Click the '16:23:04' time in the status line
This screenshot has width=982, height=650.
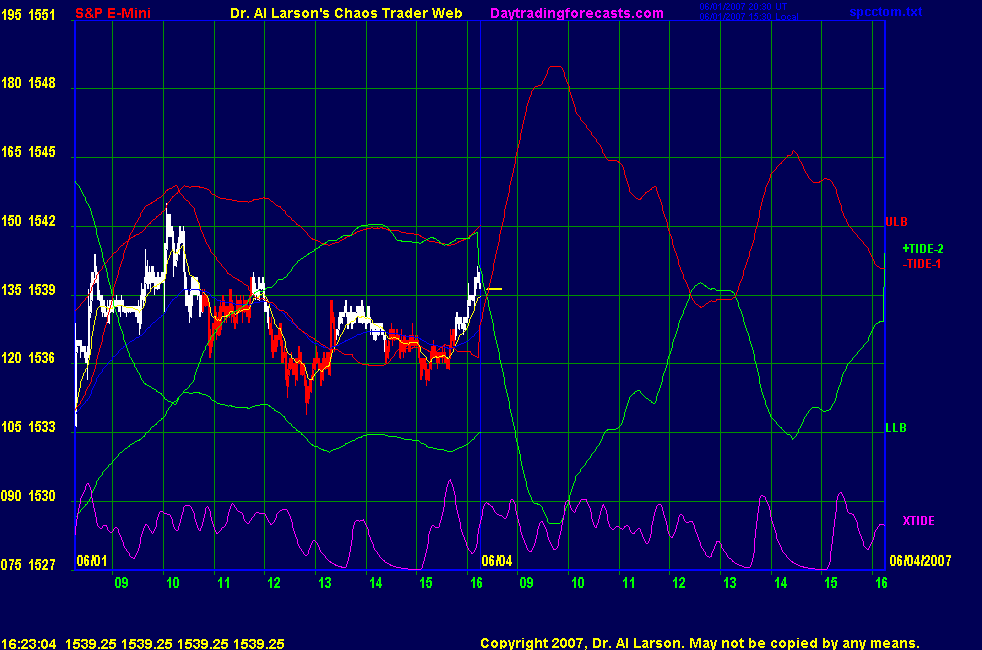[29, 643]
